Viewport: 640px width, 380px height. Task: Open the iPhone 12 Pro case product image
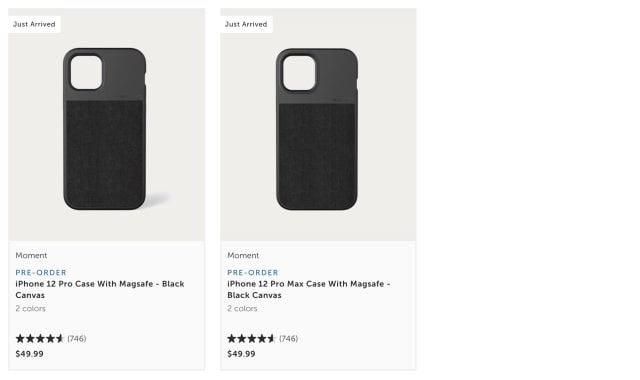[x=106, y=124]
